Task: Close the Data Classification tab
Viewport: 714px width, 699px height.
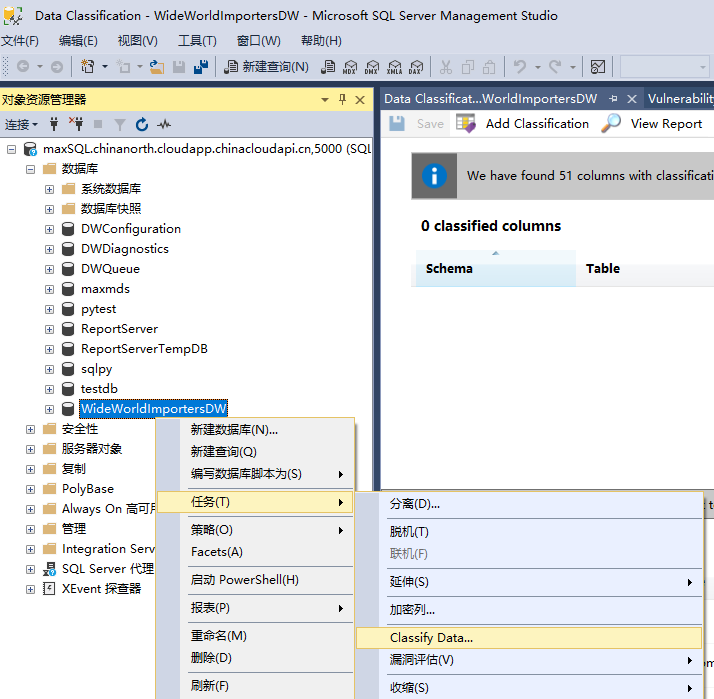Action: point(632,99)
